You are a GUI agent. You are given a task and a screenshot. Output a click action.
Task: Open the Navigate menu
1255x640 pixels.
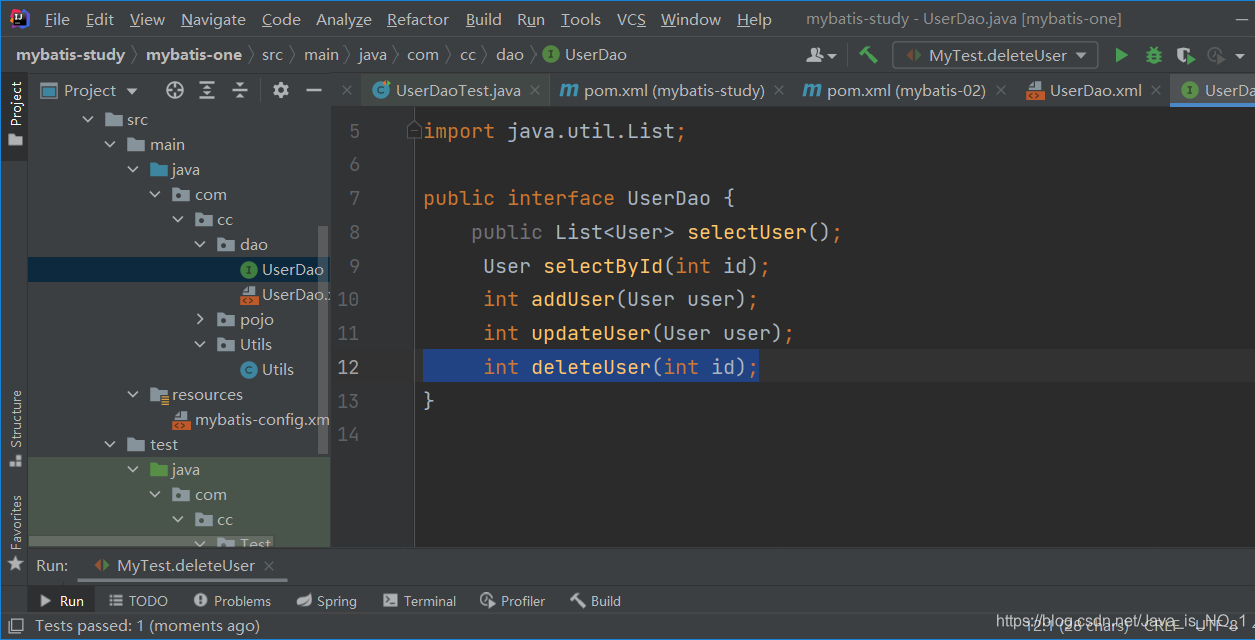213,19
